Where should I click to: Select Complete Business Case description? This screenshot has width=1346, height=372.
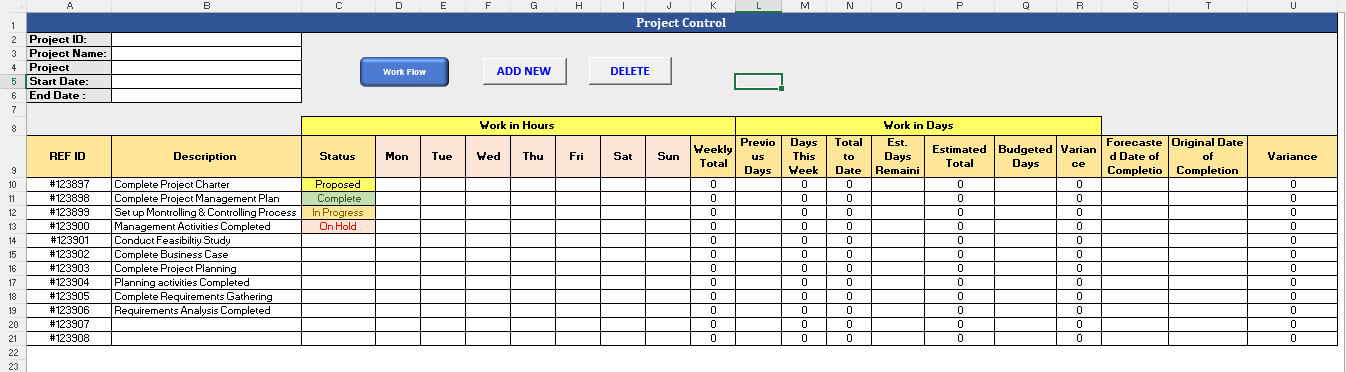206,254
